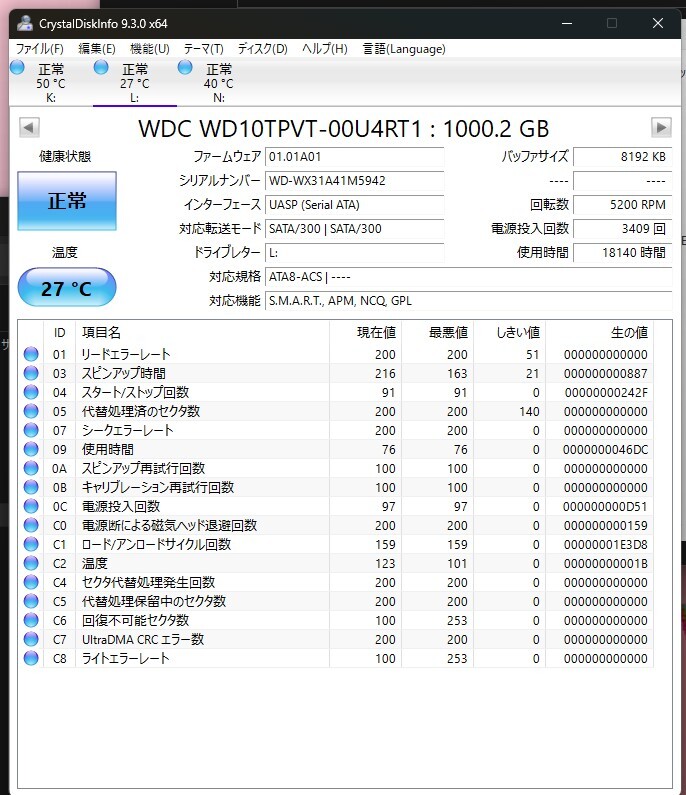Screen dimensions: 686x795
Task: Click status orb for 05 代替処理済のセクタ数
Action: [x=31, y=411]
